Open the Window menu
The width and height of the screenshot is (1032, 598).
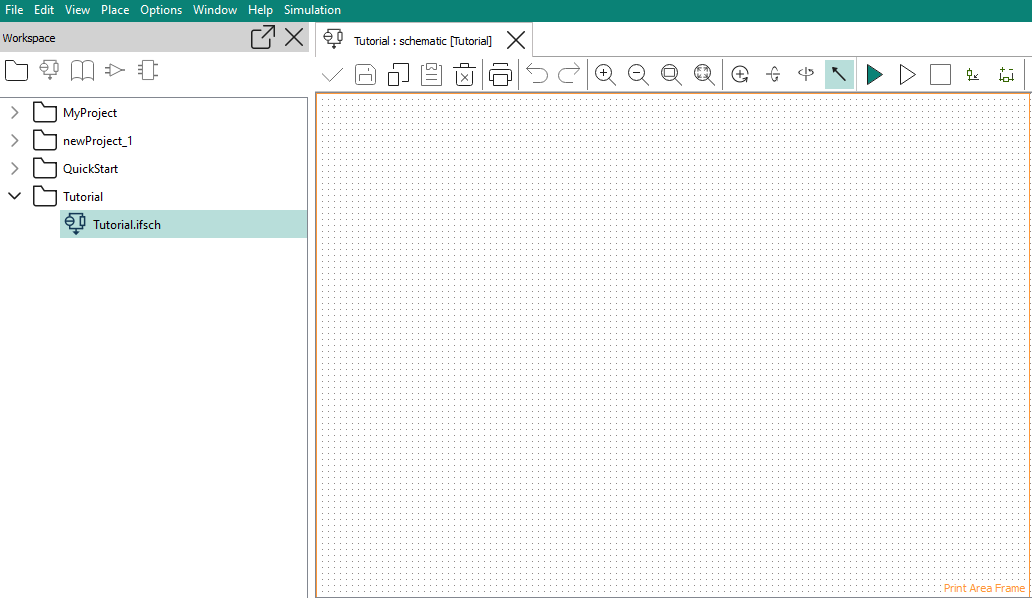click(215, 10)
